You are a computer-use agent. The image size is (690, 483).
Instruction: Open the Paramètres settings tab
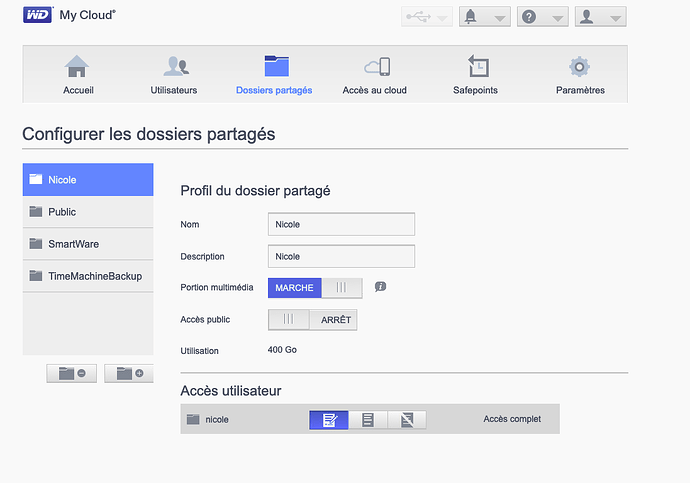[x=580, y=75]
